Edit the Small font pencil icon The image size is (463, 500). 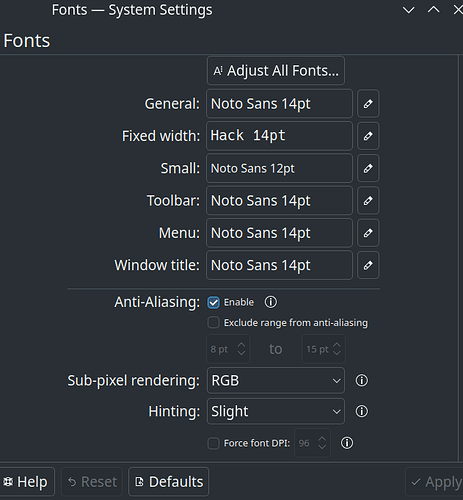coord(368,168)
